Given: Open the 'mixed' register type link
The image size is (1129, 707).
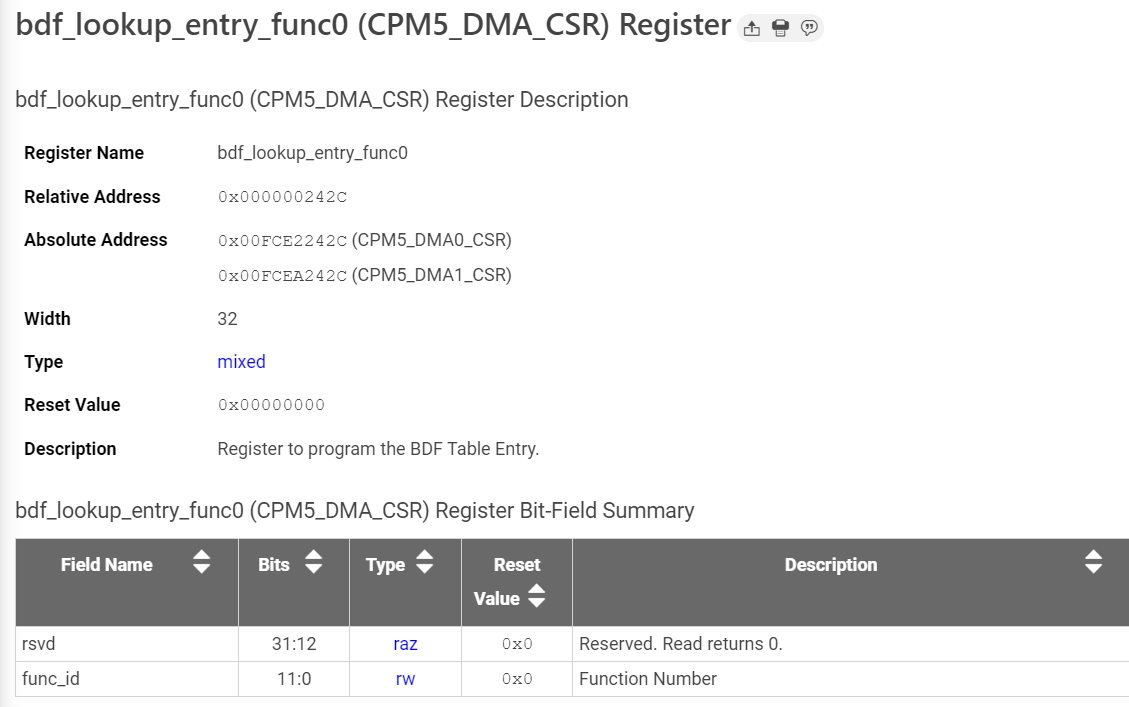Looking at the screenshot, I should click(241, 362).
